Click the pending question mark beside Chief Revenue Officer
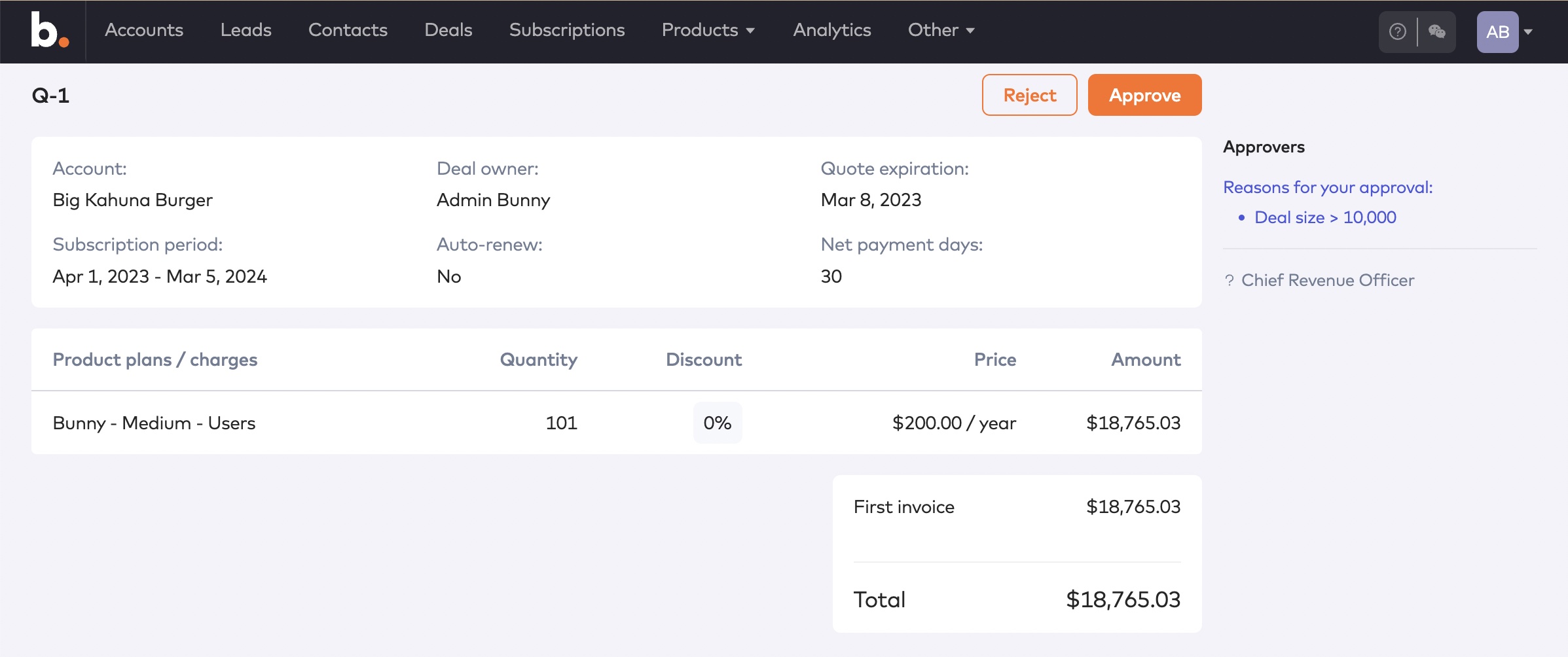 (x=1229, y=281)
